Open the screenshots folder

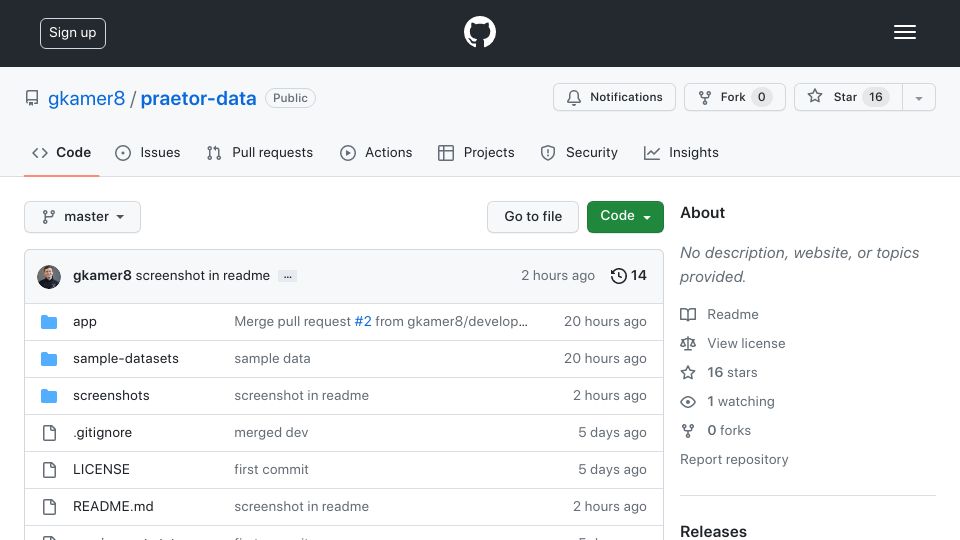[111, 396]
